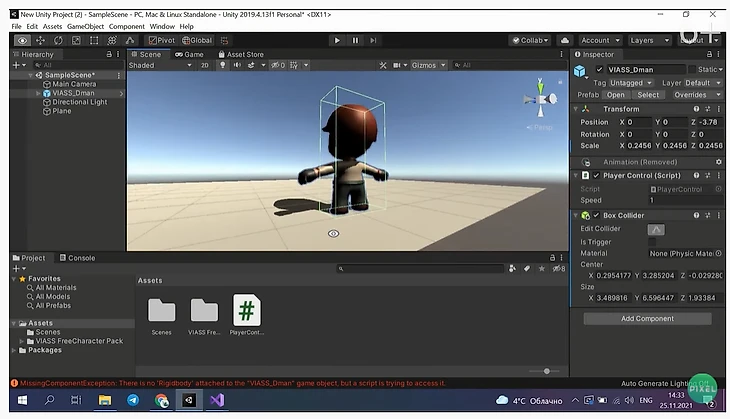Screen dimensions: 730x419
Task: Disable the Box Collider component checkbox
Action: [x=596, y=215]
